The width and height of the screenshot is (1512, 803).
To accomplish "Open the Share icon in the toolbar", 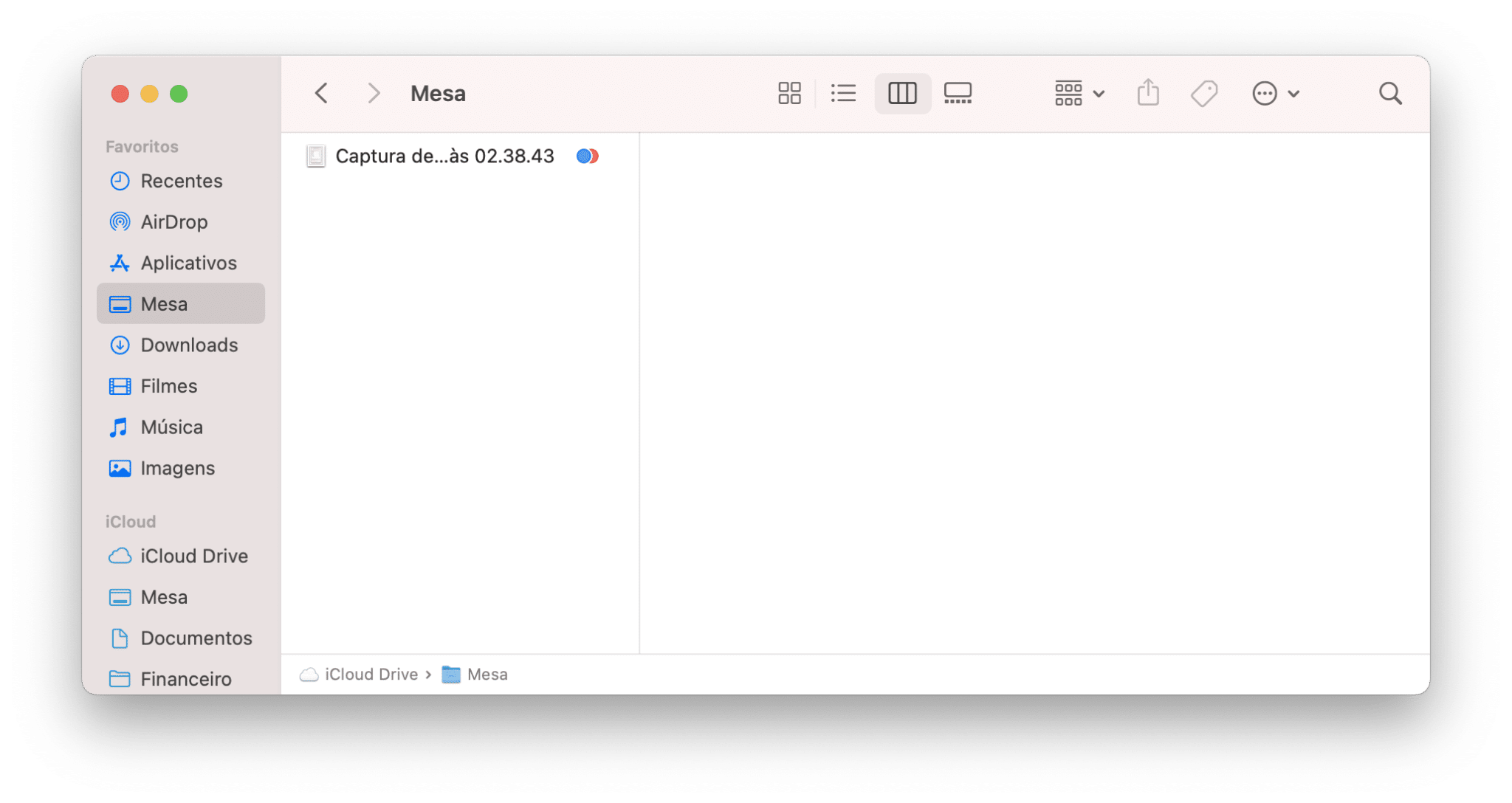I will 1147,93.
